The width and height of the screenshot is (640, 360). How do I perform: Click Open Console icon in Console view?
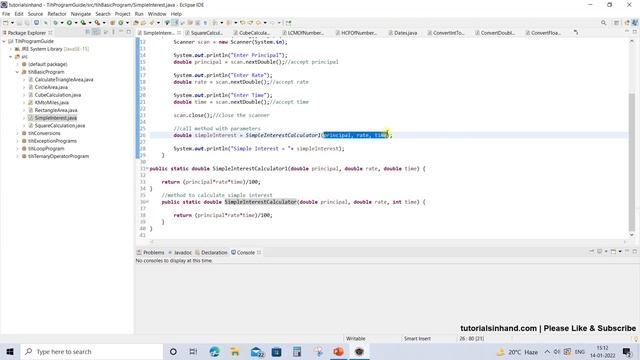click(613, 251)
